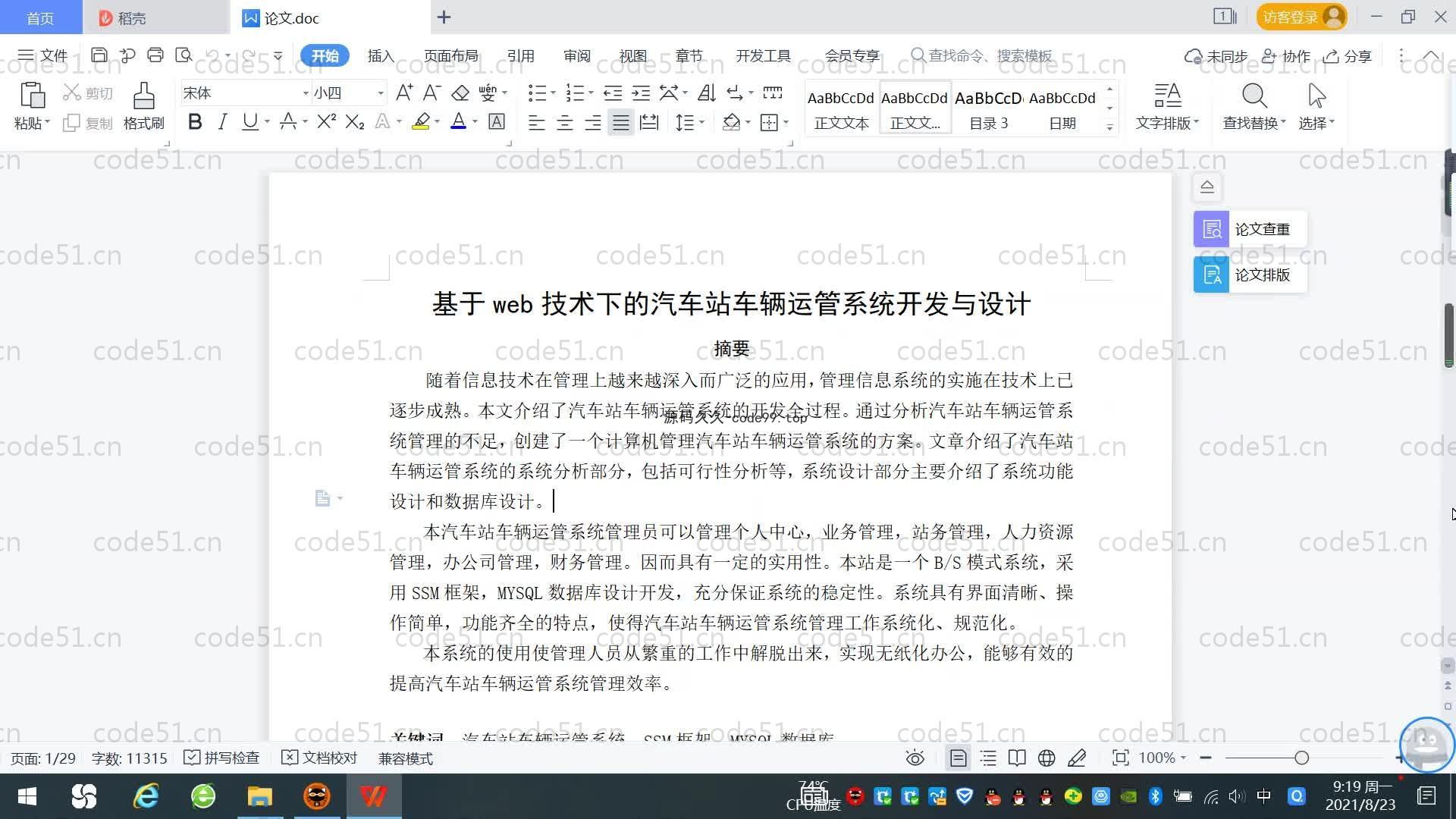Click the center align icon
Image resolution: width=1456 pixels, height=819 pixels.
pos(564,123)
